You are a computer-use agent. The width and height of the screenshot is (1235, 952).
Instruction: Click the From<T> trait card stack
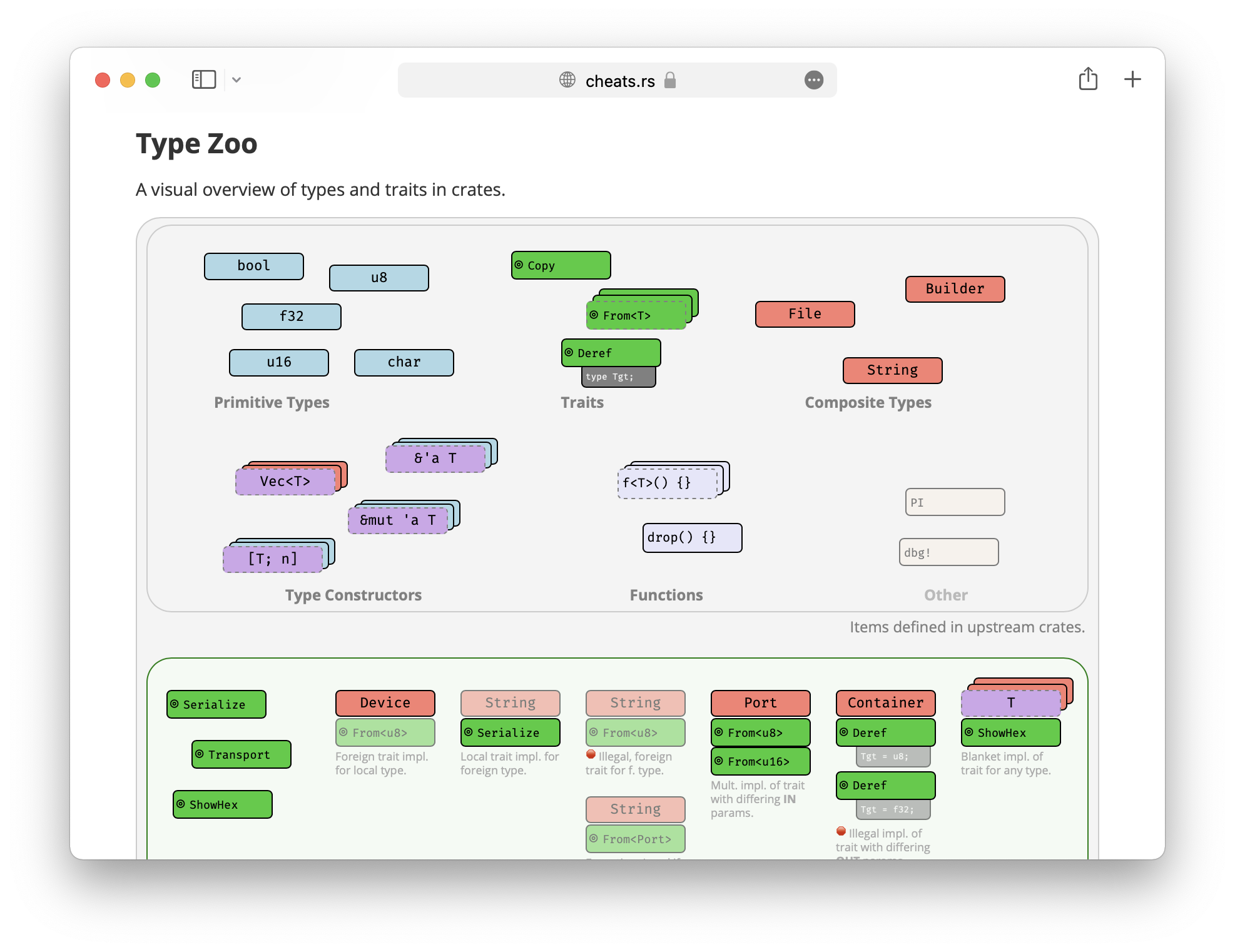[636, 315]
